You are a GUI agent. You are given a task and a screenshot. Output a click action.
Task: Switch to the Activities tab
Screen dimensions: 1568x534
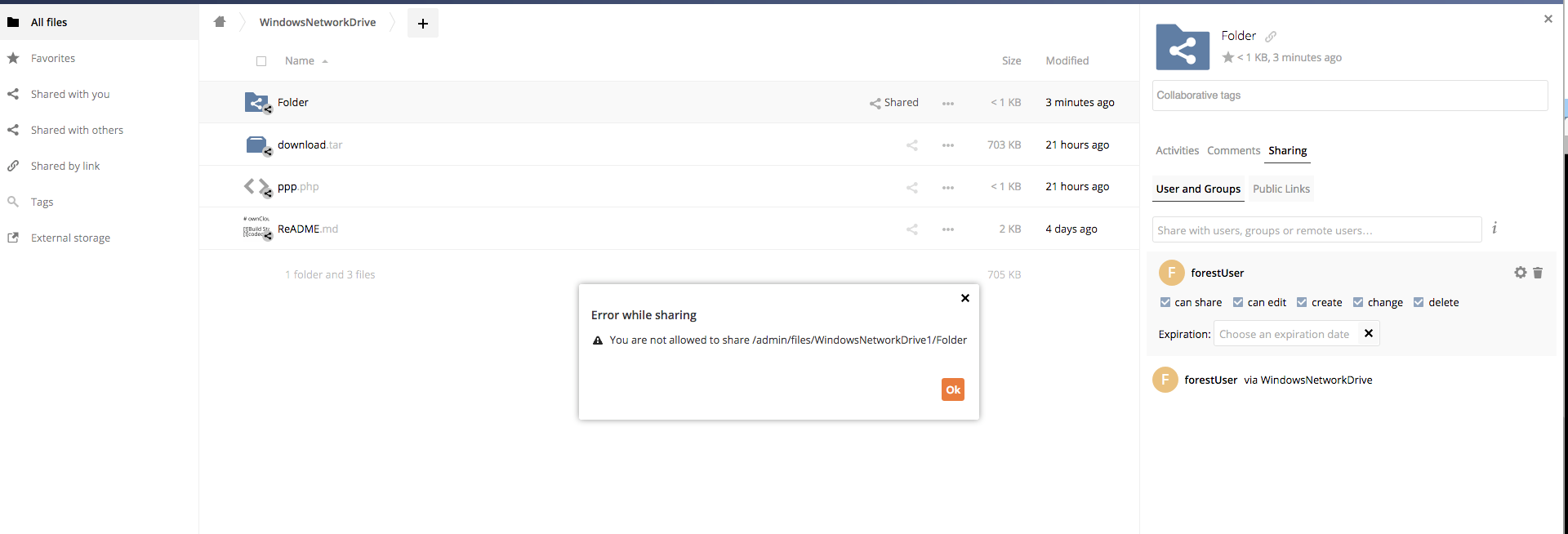1178,150
